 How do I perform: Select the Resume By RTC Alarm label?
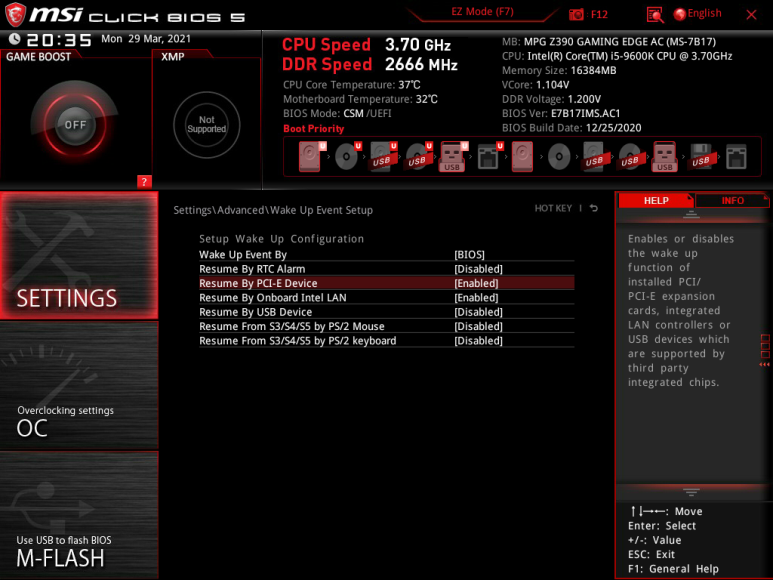[252, 269]
